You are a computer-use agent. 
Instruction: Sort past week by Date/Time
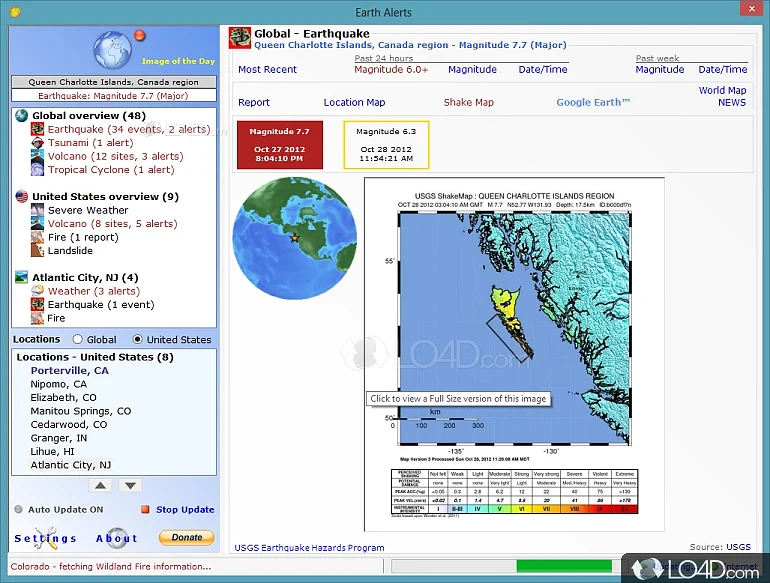[723, 69]
